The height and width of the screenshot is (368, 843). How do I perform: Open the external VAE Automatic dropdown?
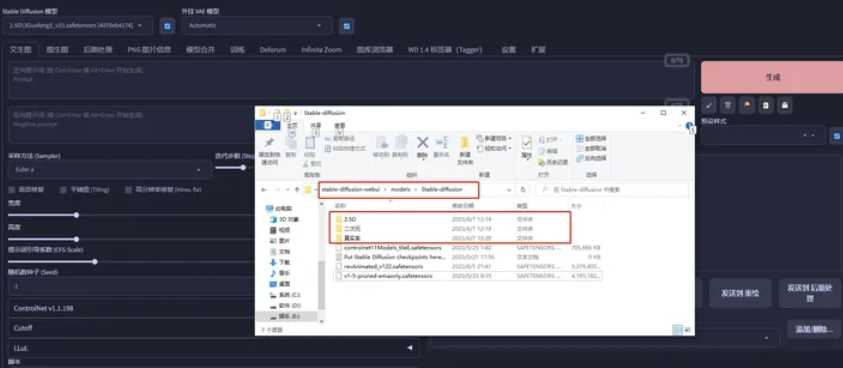click(257, 25)
